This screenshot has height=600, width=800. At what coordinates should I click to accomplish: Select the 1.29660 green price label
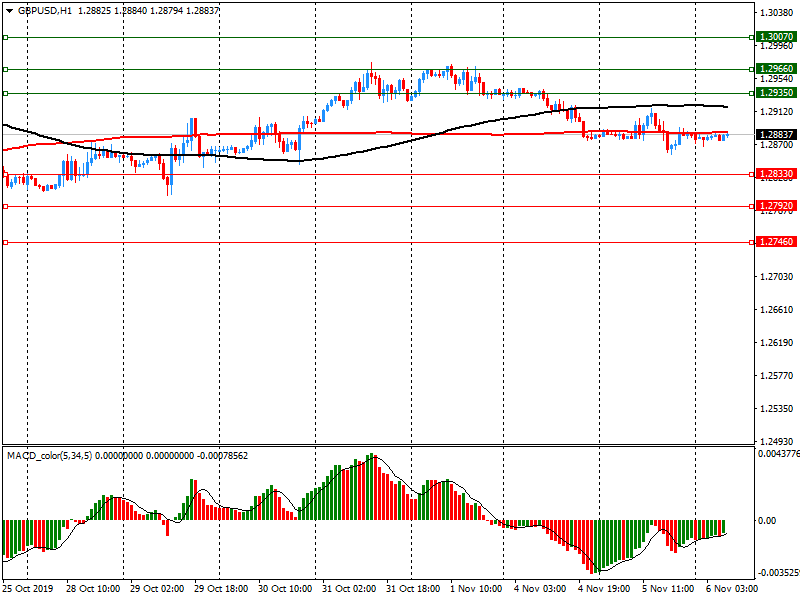point(775,70)
